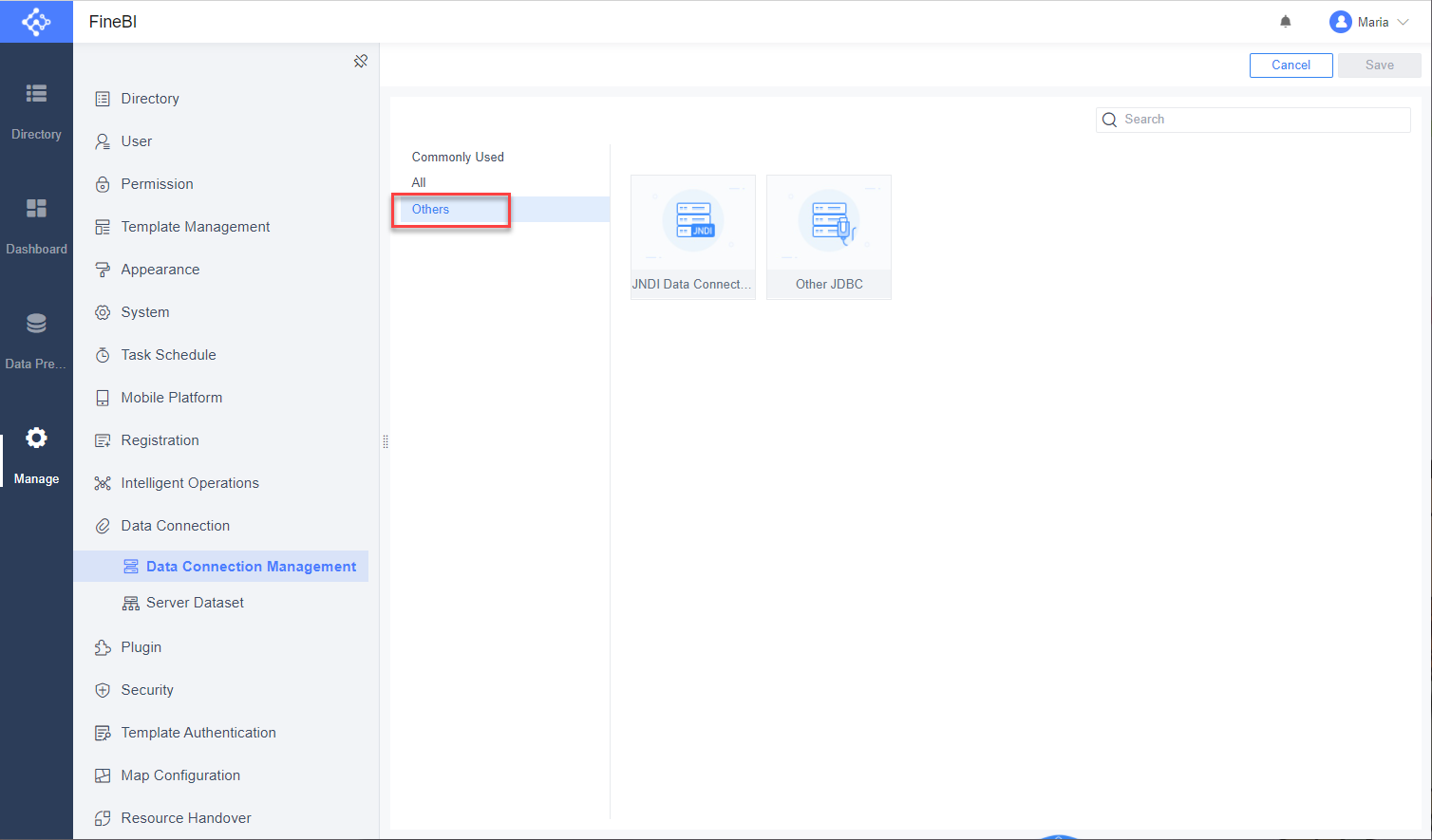Toggle the sidebar pin icon
Screen dimensions: 1432x840
[361, 60]
